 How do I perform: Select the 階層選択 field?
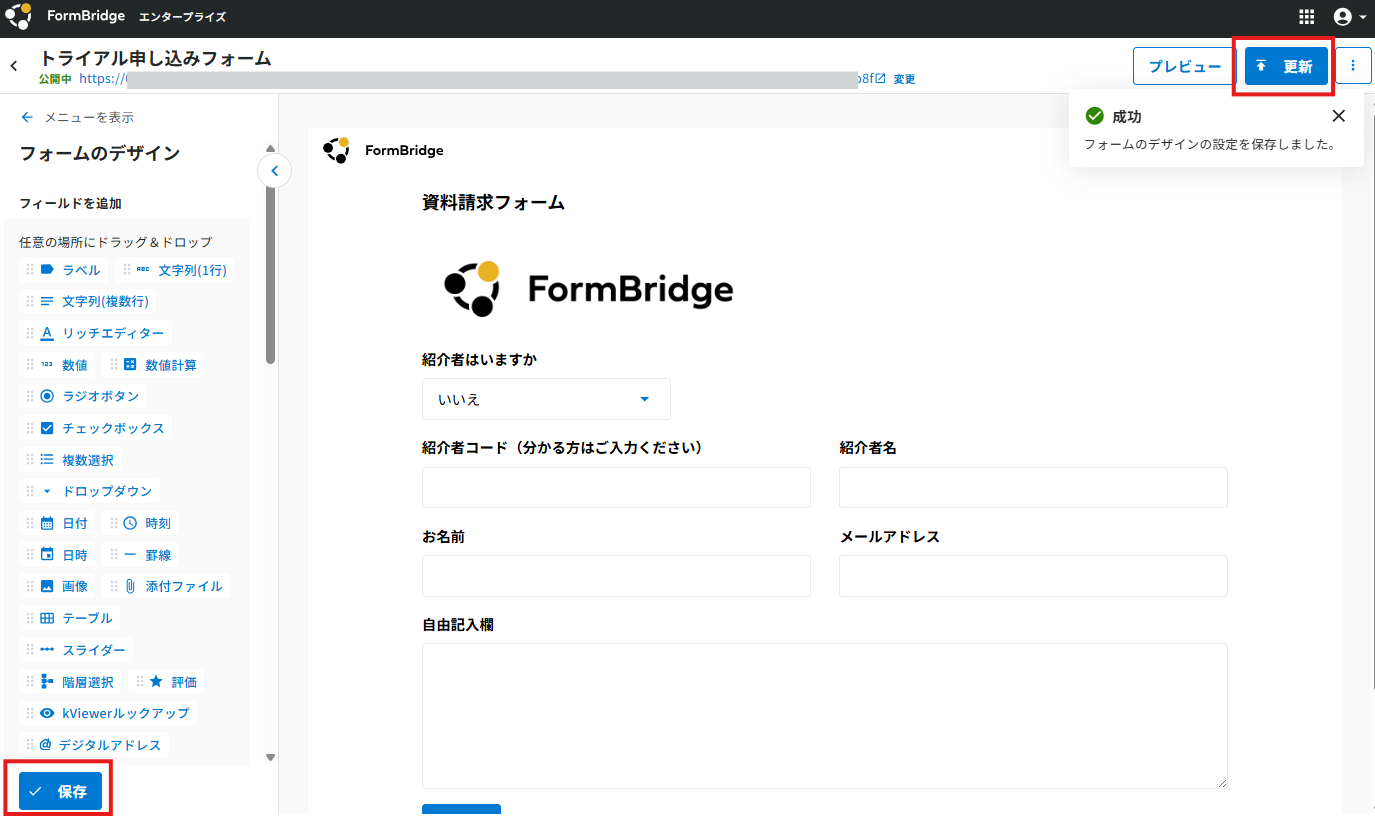(71, 682)
